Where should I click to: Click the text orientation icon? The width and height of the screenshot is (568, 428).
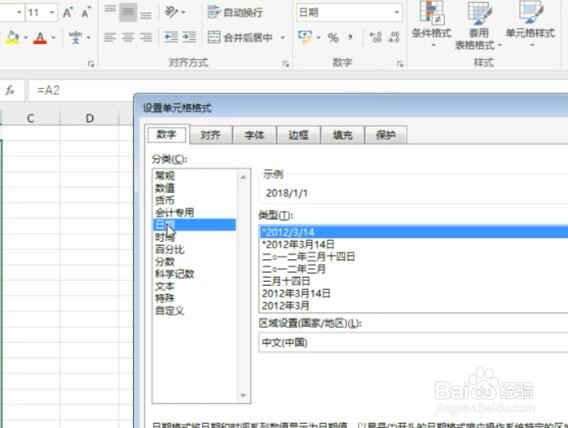[x=171, y=12]
